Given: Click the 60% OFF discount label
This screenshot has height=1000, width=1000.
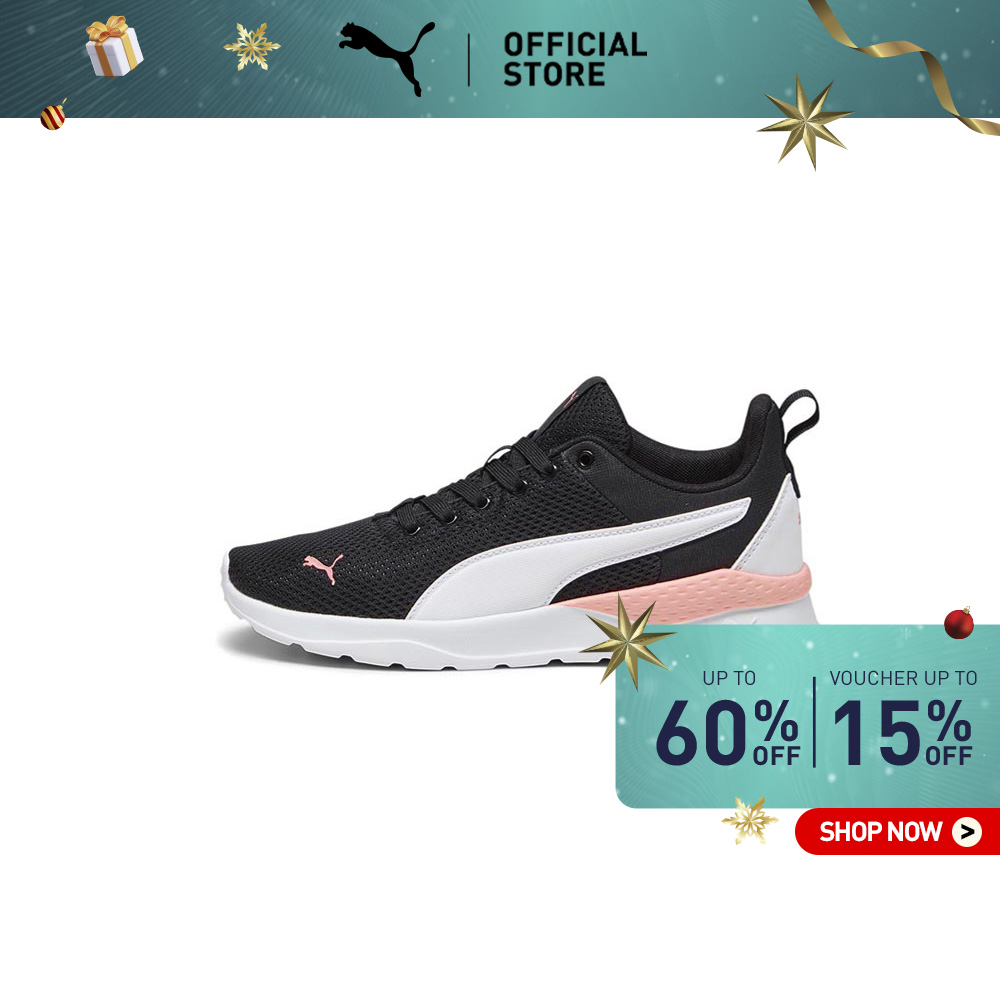Looking at the screenshot, I should pos(727,721).
